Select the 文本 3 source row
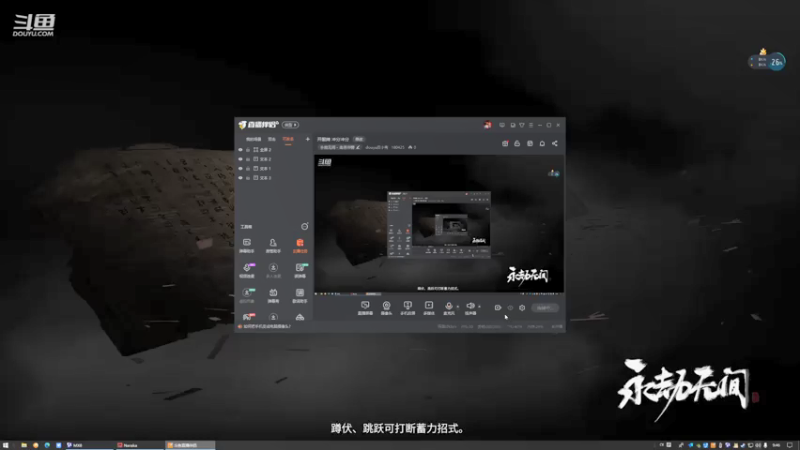Image resolution: width=800 pixels, height=450 pixels. tap(274, 178)
